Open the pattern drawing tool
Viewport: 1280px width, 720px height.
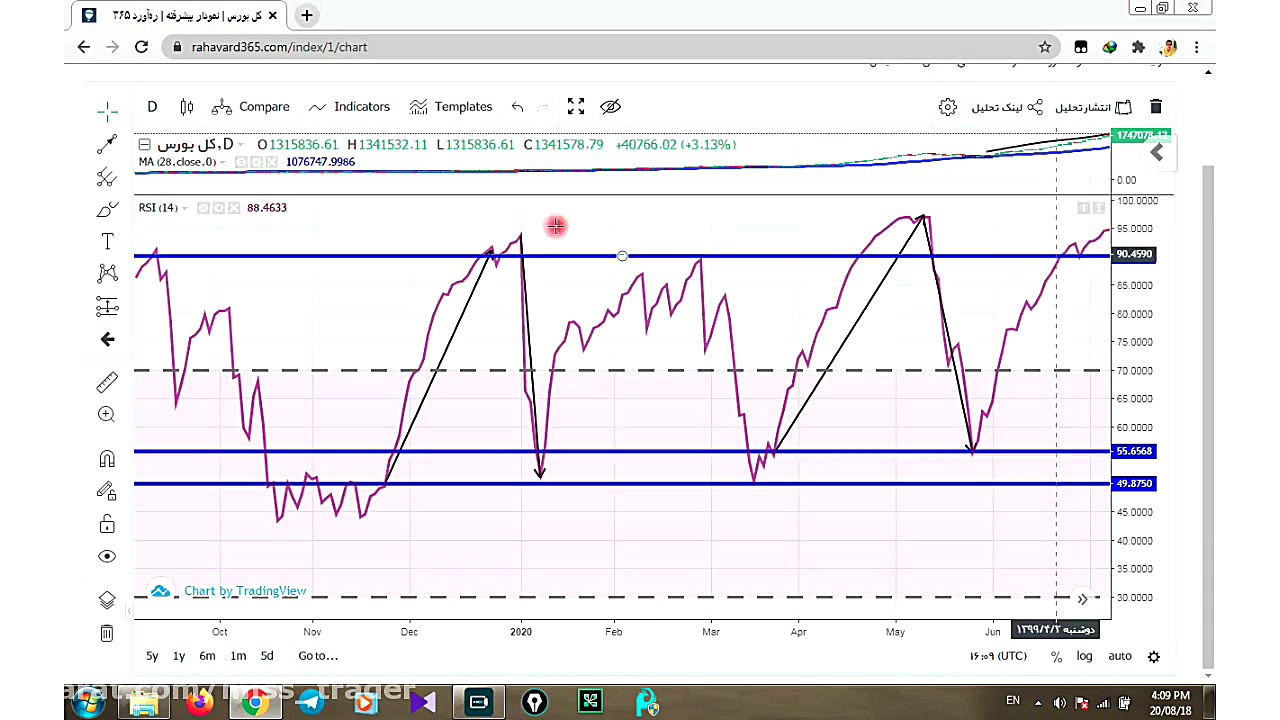click(x=107, y=273)
